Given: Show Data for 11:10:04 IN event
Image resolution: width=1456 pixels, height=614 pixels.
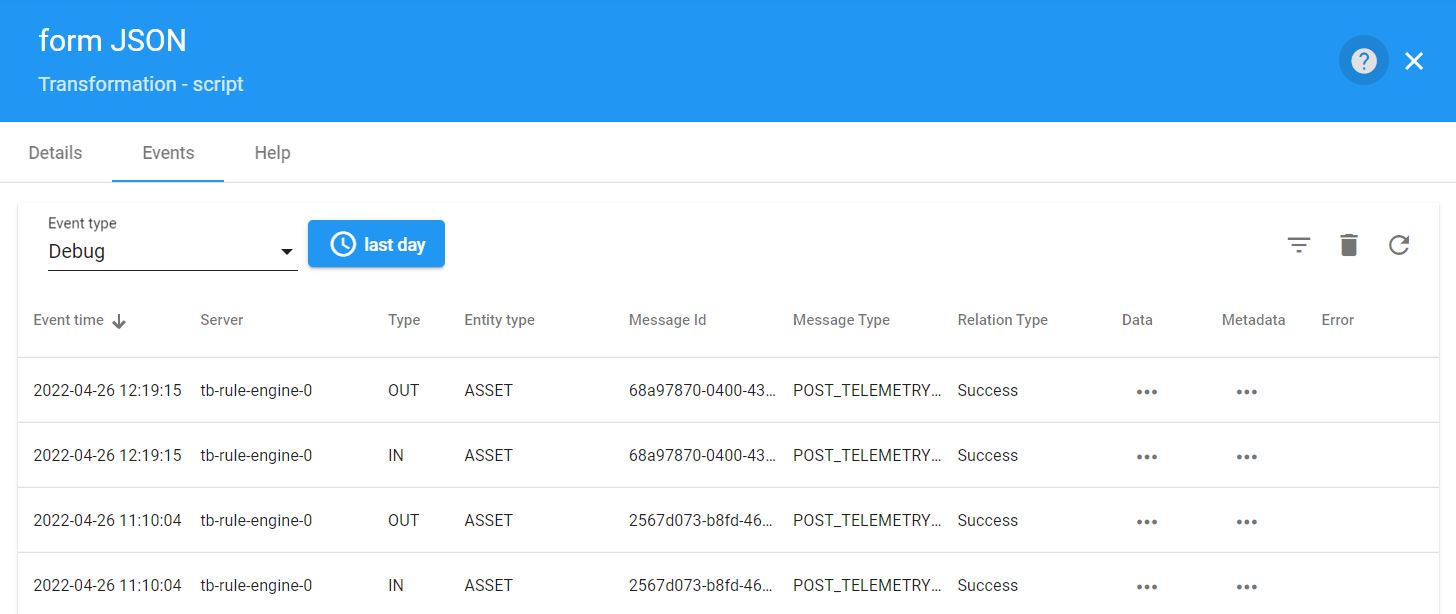Looking at the screenshot, I should pos(1147,586).
